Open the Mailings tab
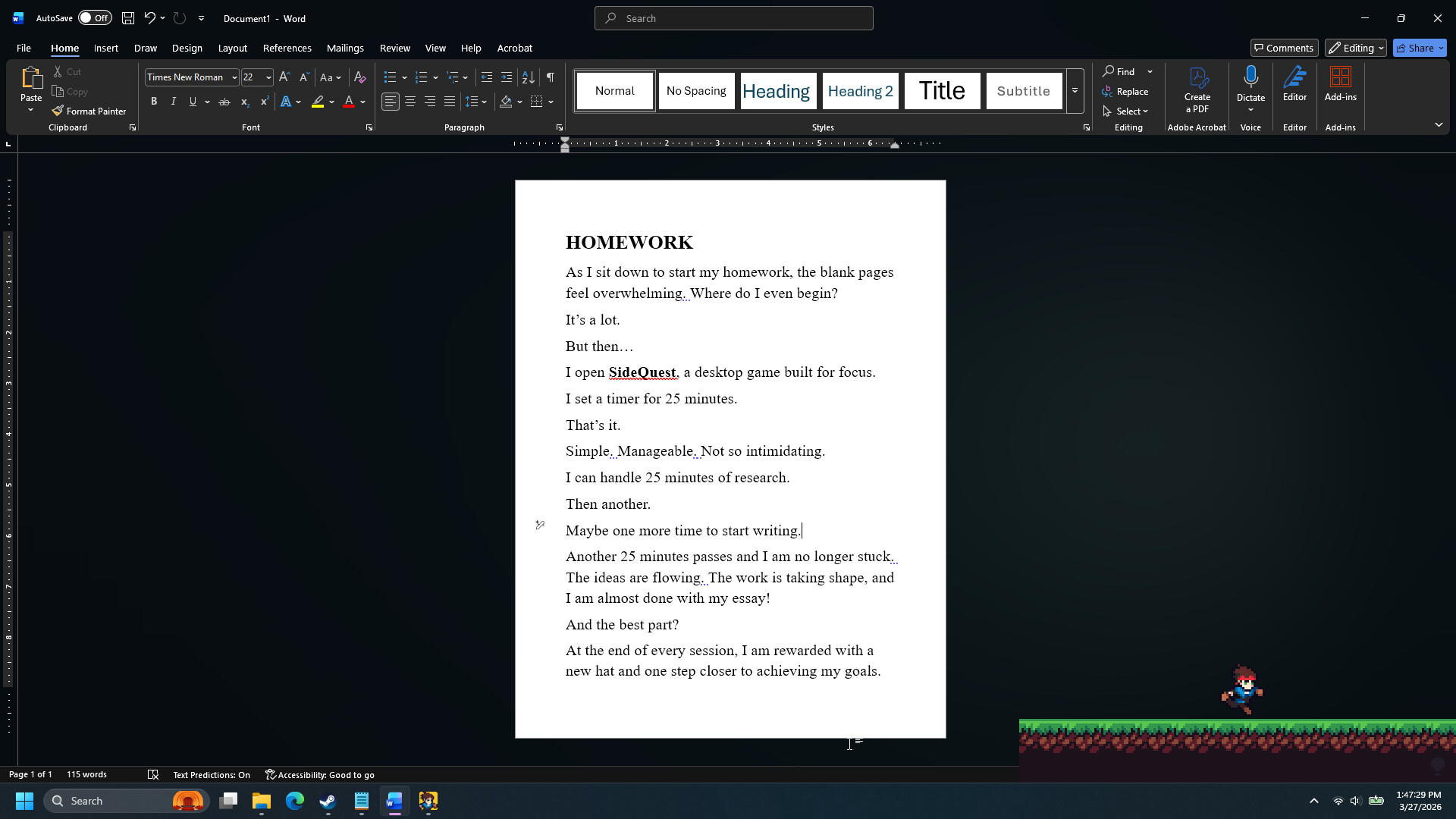 point(345,48)
